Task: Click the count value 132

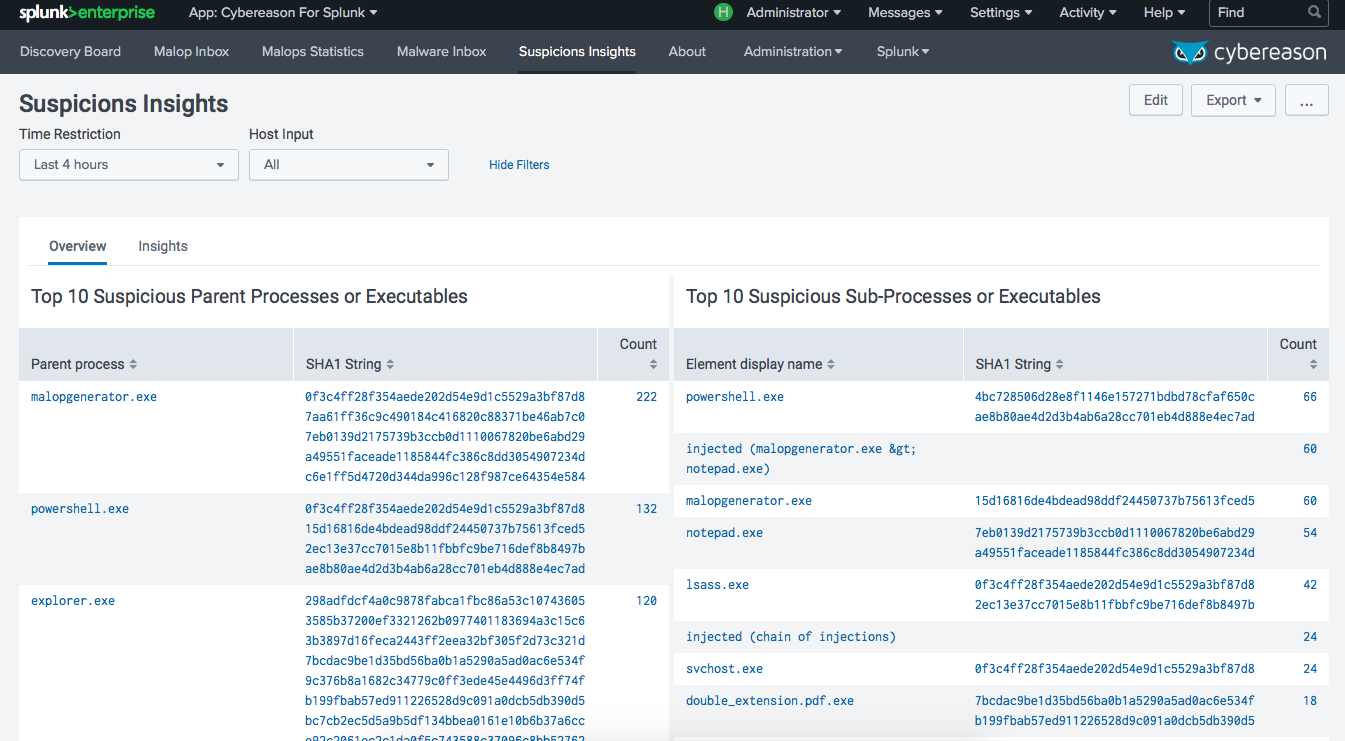Action: tap(646, 509)
